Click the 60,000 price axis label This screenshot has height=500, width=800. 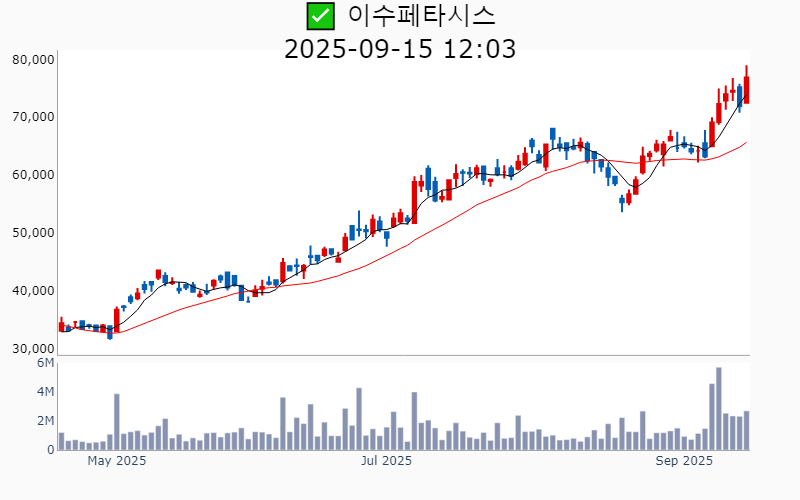33,175
